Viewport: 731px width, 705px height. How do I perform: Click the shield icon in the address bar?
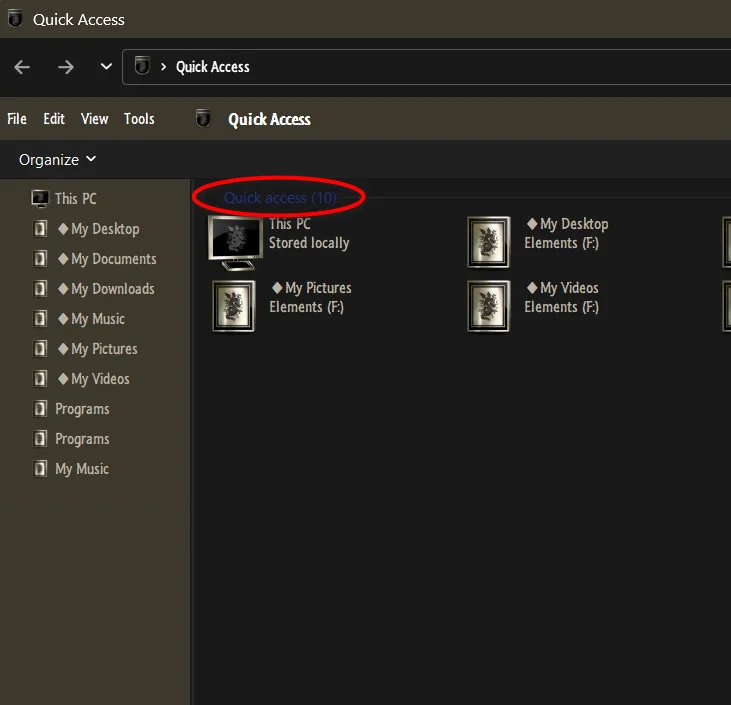click(142, 66)
